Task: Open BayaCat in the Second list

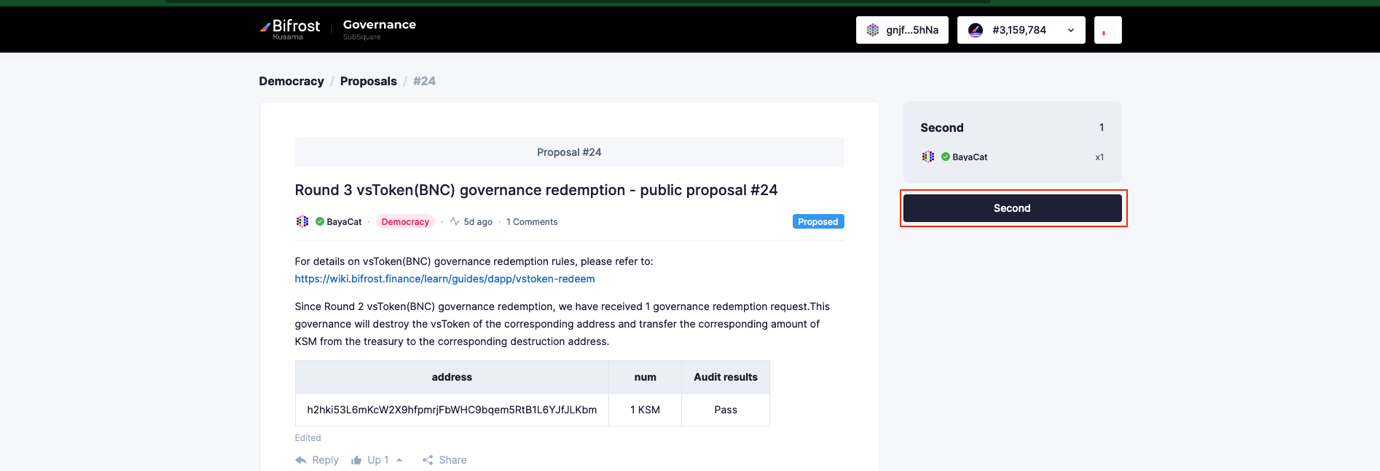Action: coord(969,157)
